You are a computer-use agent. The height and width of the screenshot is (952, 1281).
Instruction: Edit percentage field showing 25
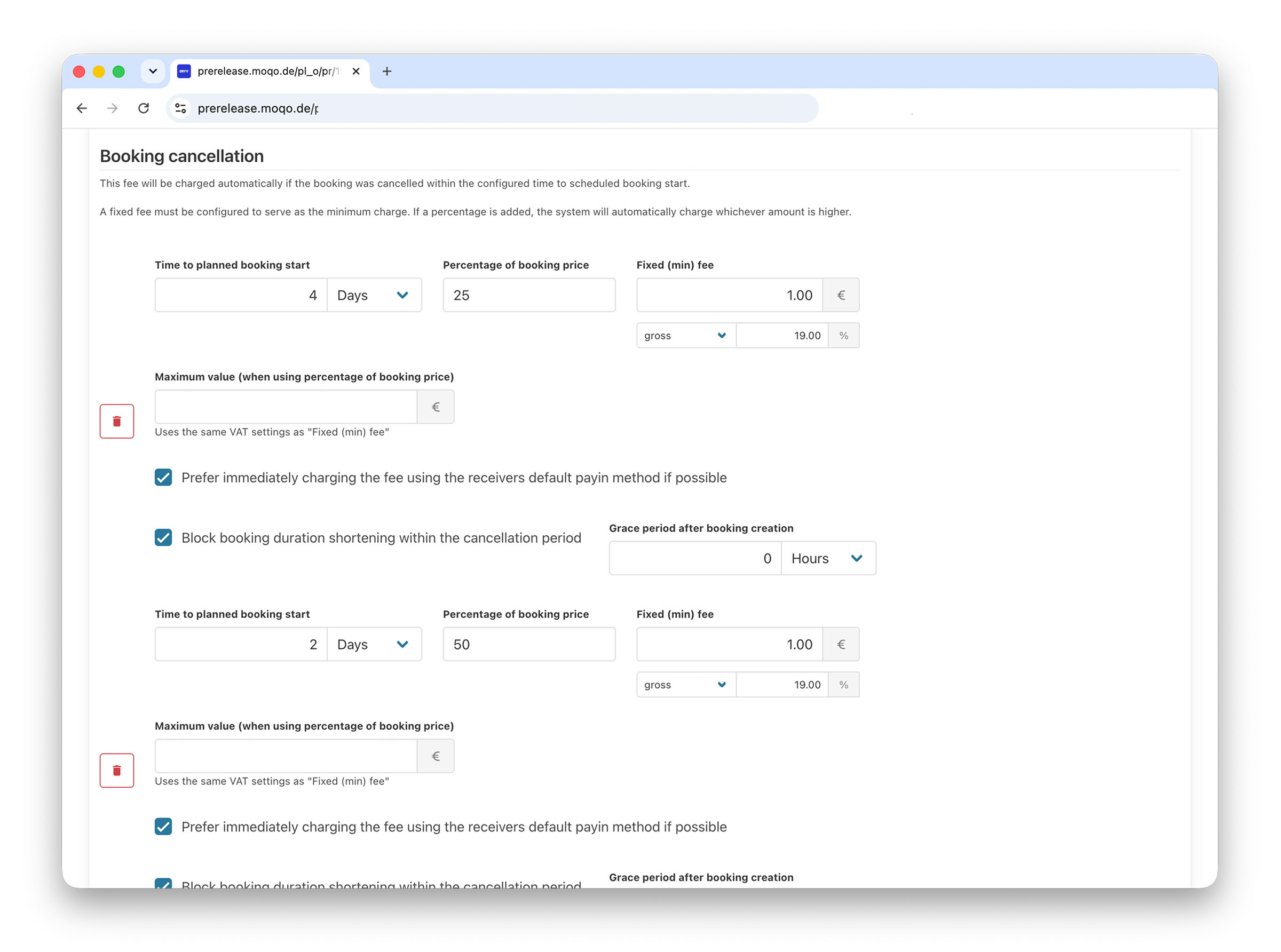(x=529, y=295)
